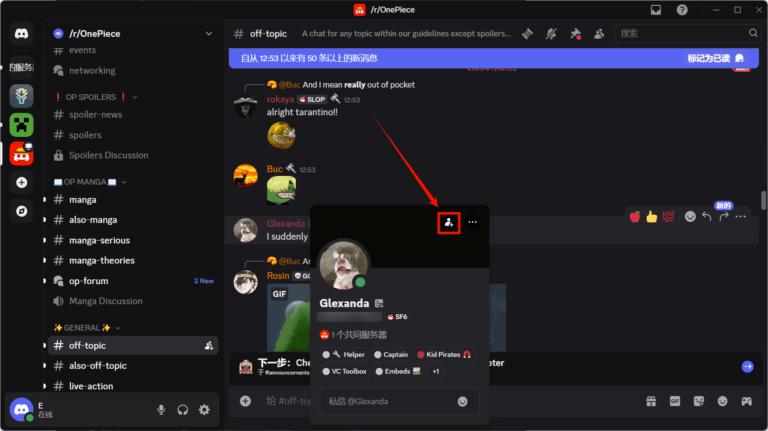768x431 pixels.
Task: Forward the hovered message
Action: [x=723, y=216]
